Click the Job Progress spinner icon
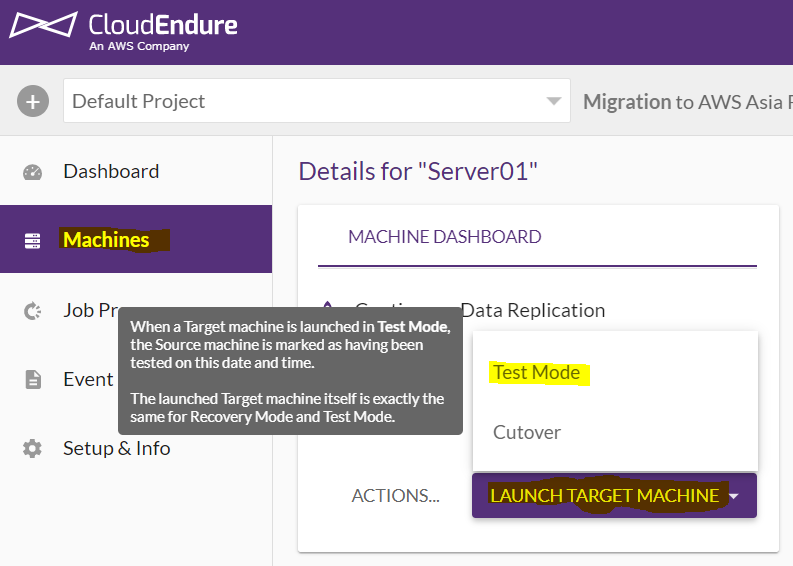Viewport: 793px width, 566px height. click(x=32, y=311)
